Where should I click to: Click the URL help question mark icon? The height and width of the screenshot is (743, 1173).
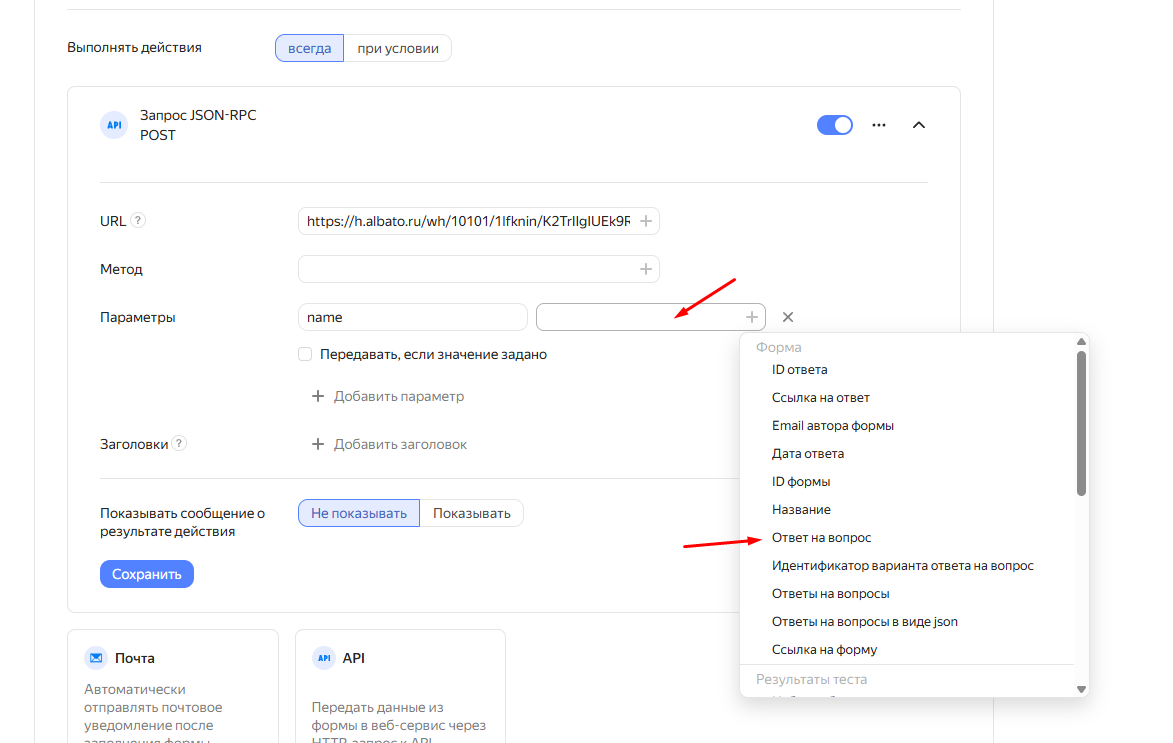[x=138, y=221]
